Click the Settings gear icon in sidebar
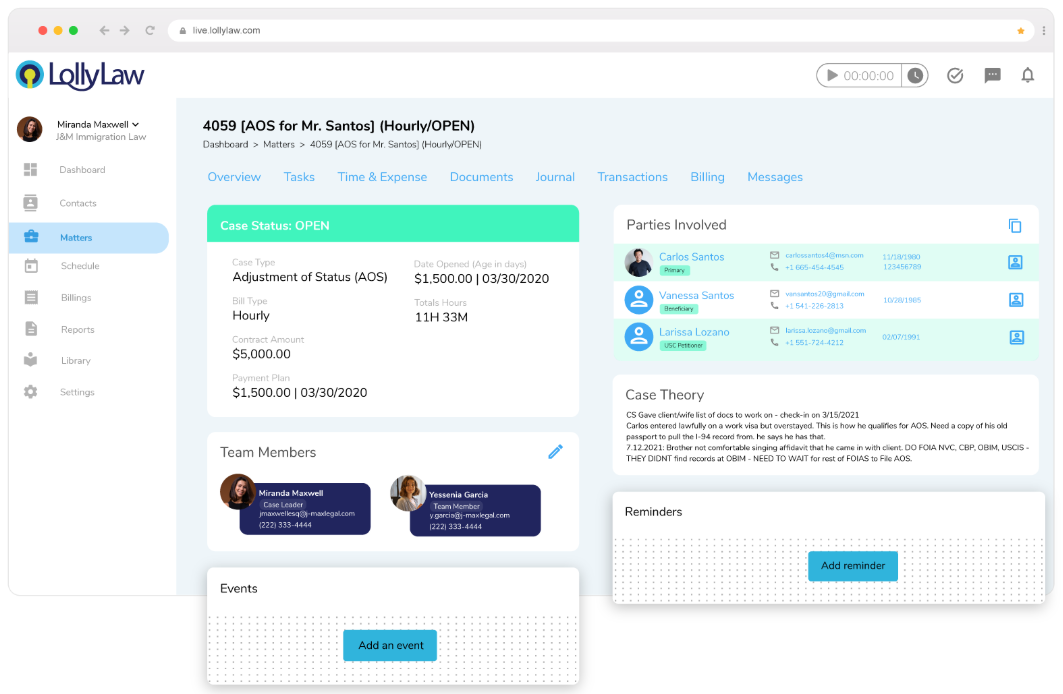Screen dimensions: 1063x694 pos(31,392)
